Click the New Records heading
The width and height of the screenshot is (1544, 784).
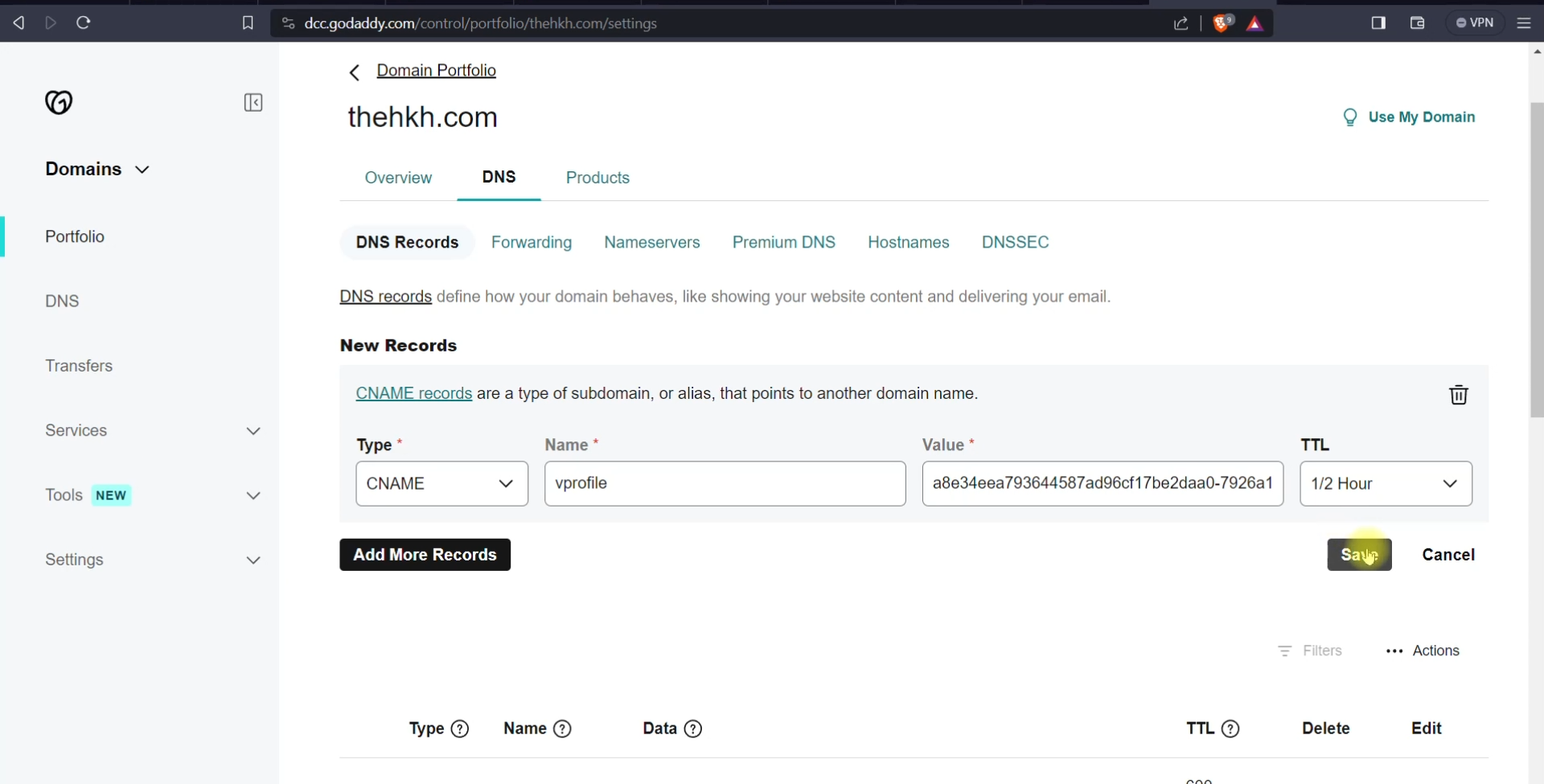coord(398,346)
